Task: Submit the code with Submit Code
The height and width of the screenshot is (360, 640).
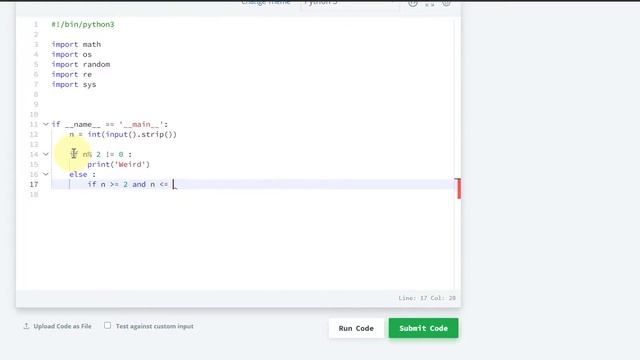Action: click(423, 328)
